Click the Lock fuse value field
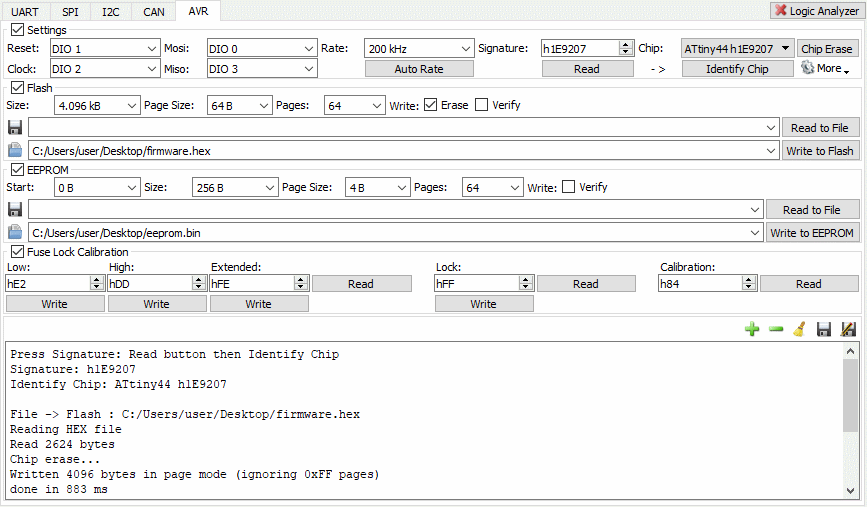Viewport: 867px width, 507px height. pos(476,284)
